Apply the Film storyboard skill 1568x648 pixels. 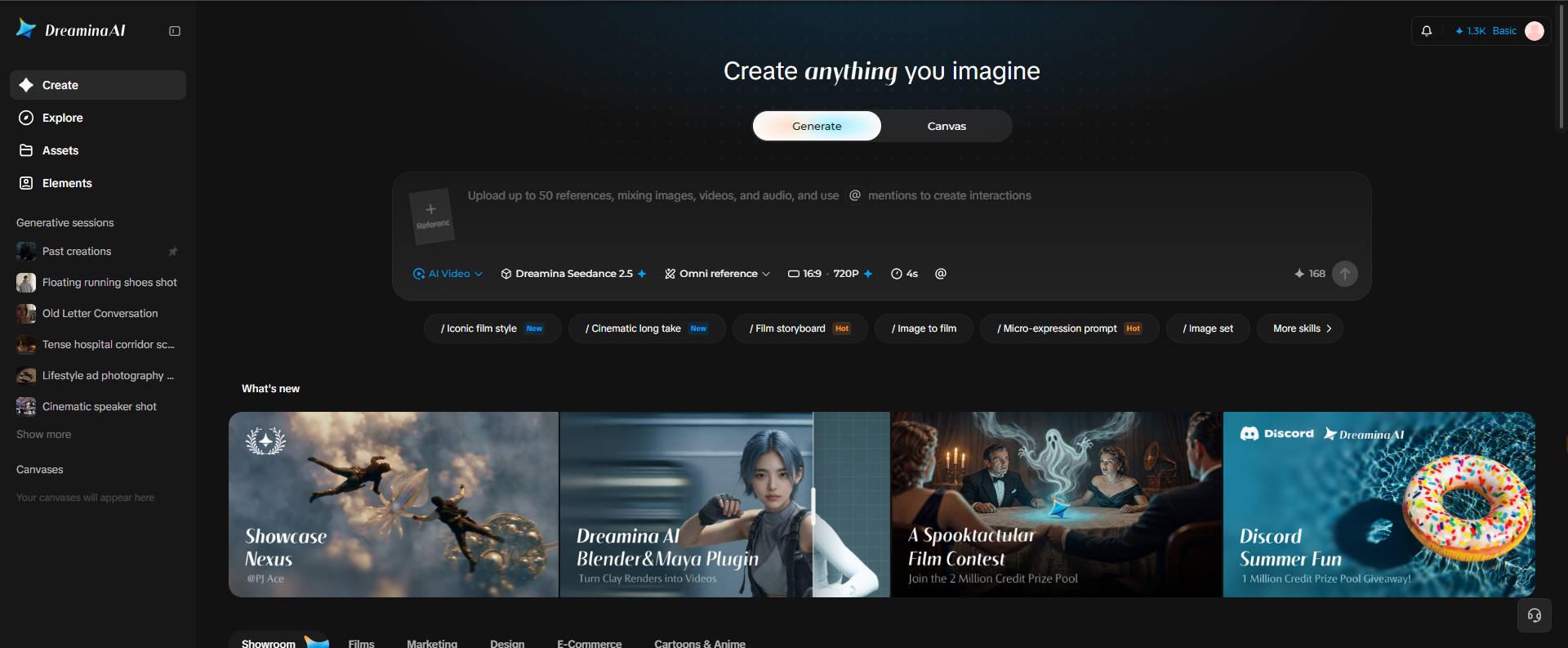800,328
